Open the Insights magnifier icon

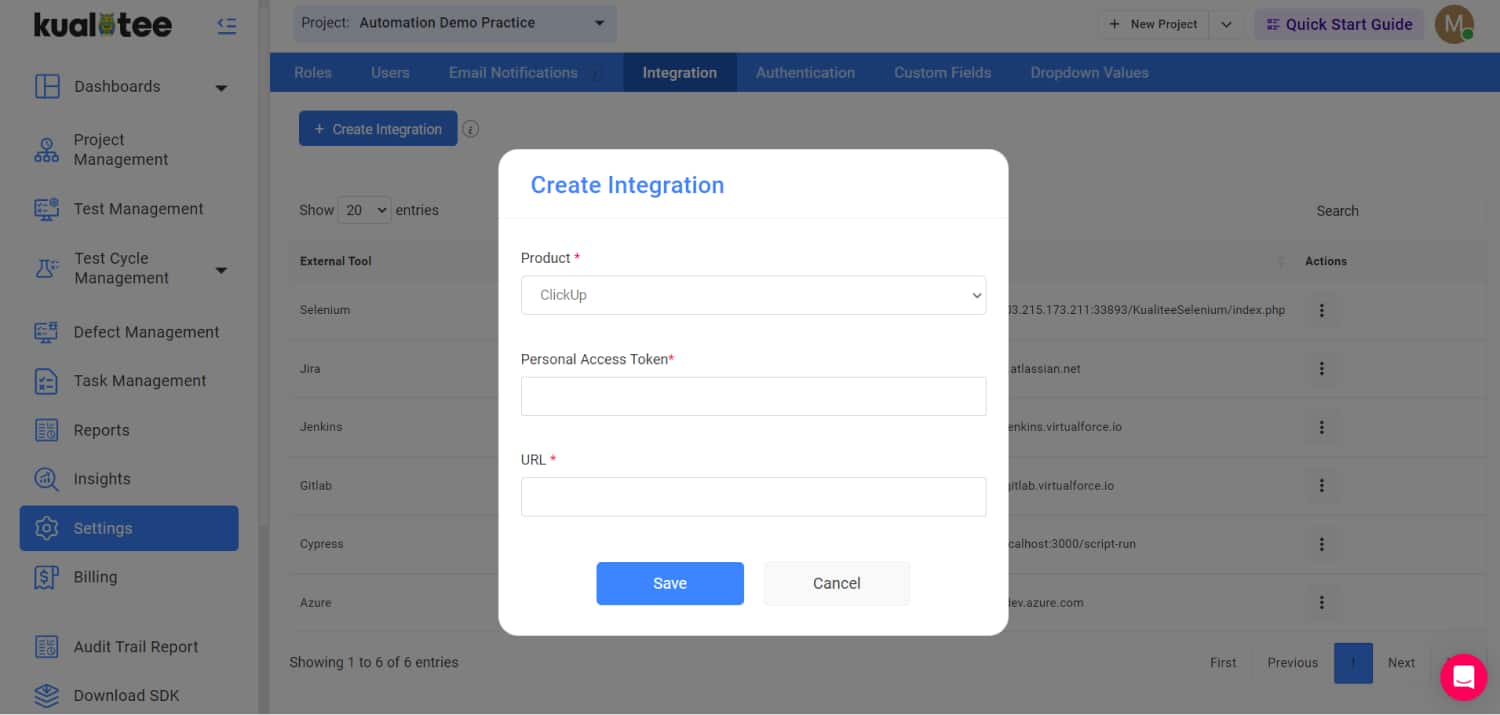47,479
